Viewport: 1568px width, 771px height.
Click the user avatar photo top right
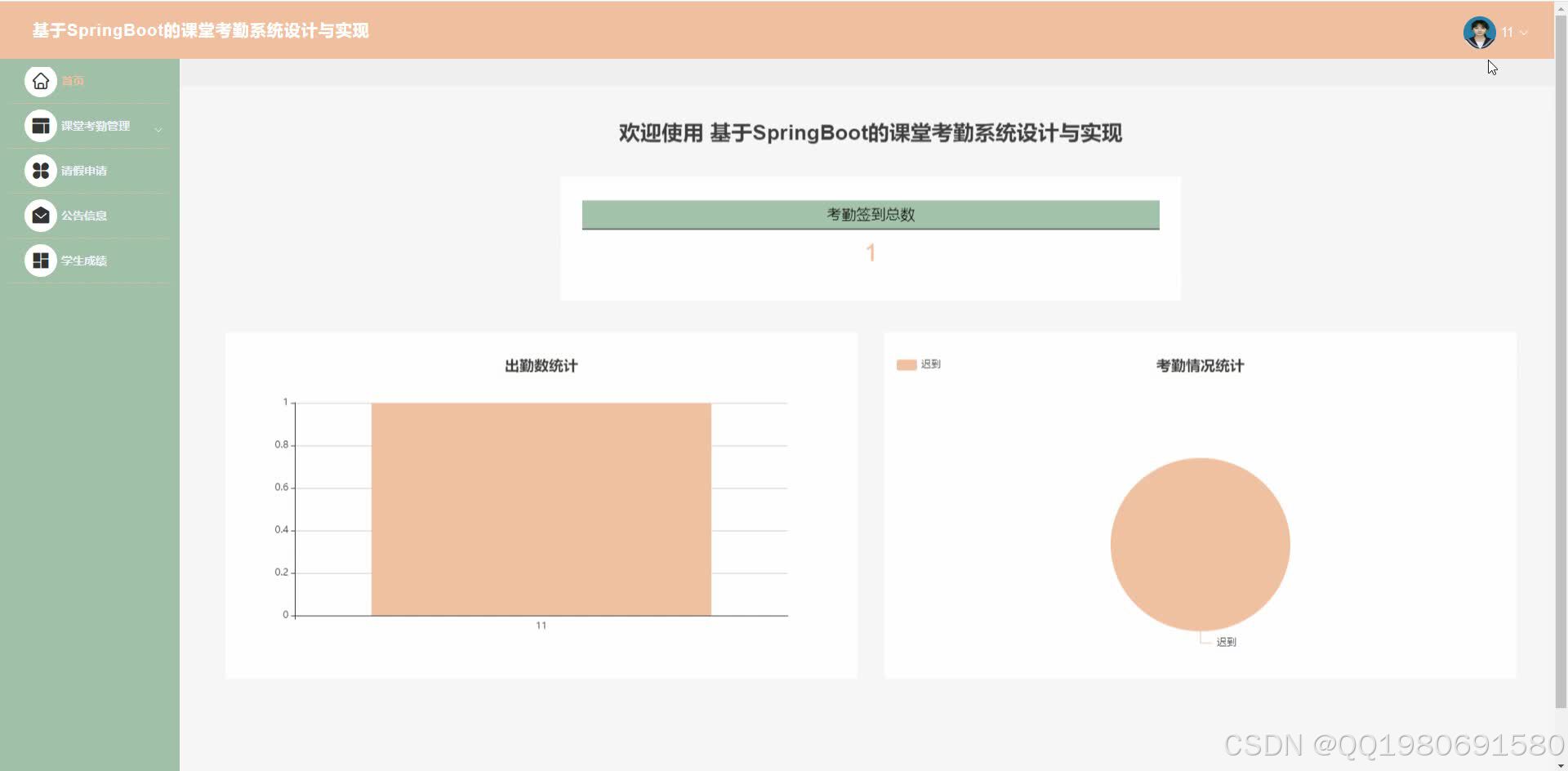tap(1480, 33)
